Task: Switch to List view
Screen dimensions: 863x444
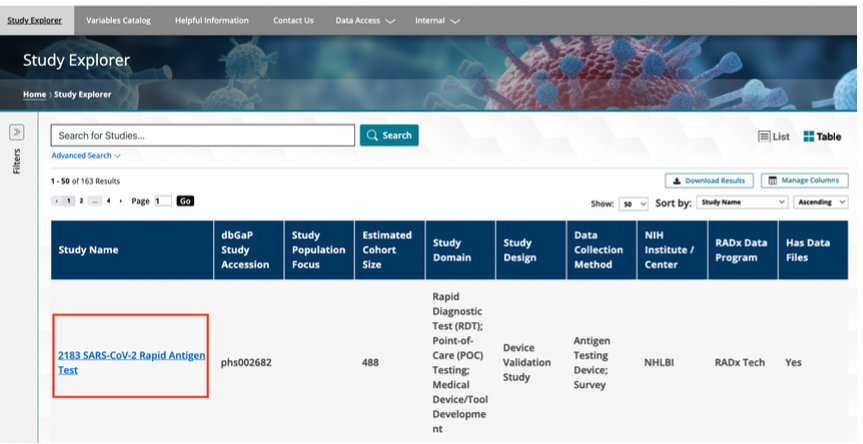Action: (774, 136)
